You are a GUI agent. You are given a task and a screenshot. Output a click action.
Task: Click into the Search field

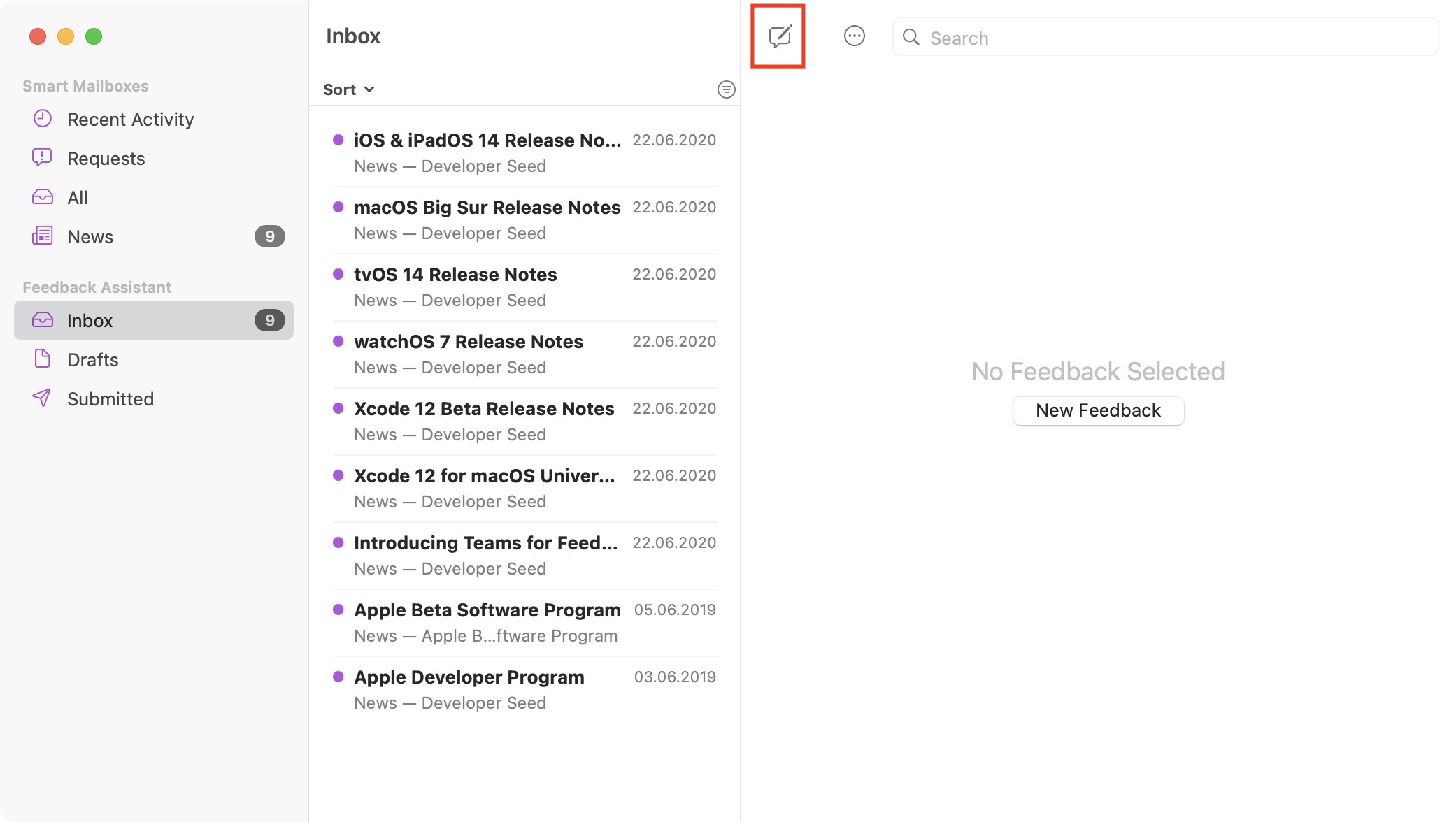(x=1175, y=38)
